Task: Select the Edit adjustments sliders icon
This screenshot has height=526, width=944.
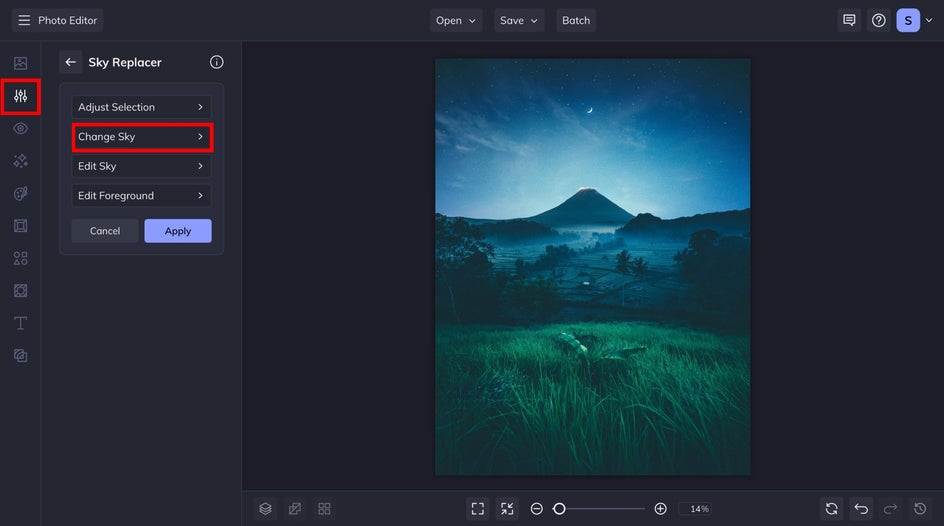Action: tap(20, 97)
